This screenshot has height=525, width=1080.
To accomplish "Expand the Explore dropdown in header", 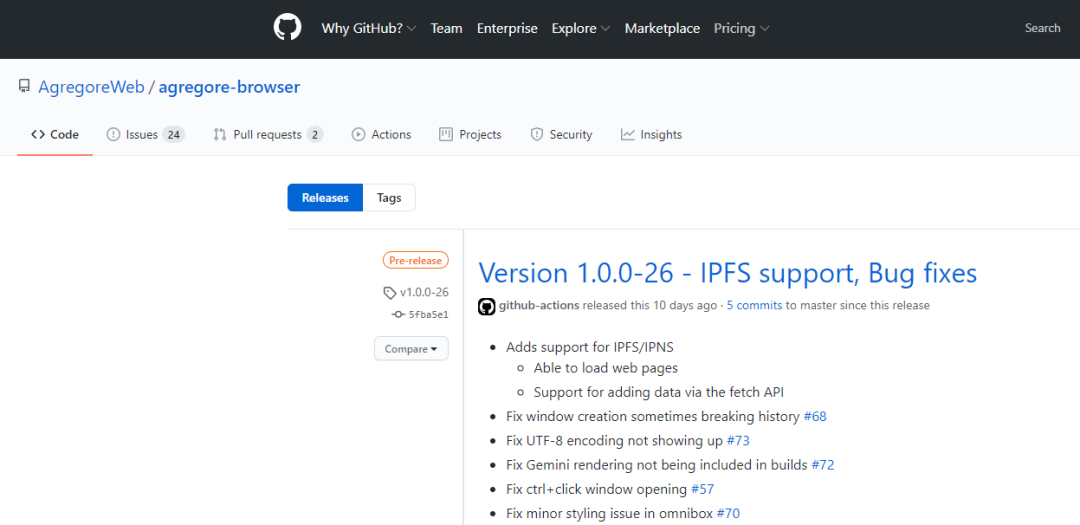I will click(x=581, y=28).
